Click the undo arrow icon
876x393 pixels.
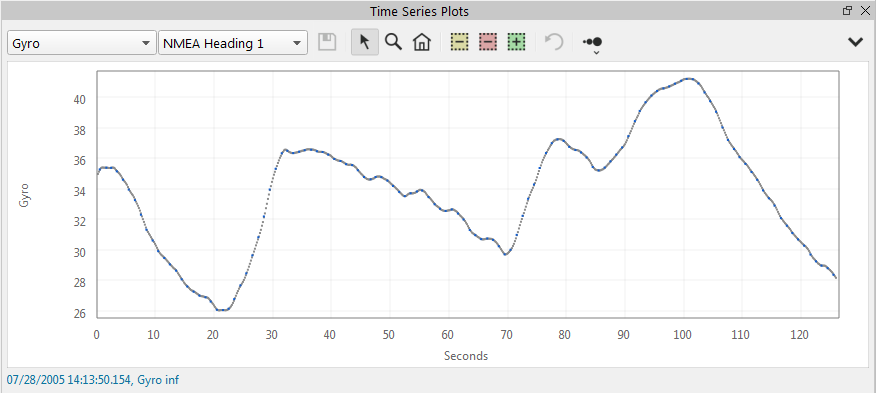554,42
